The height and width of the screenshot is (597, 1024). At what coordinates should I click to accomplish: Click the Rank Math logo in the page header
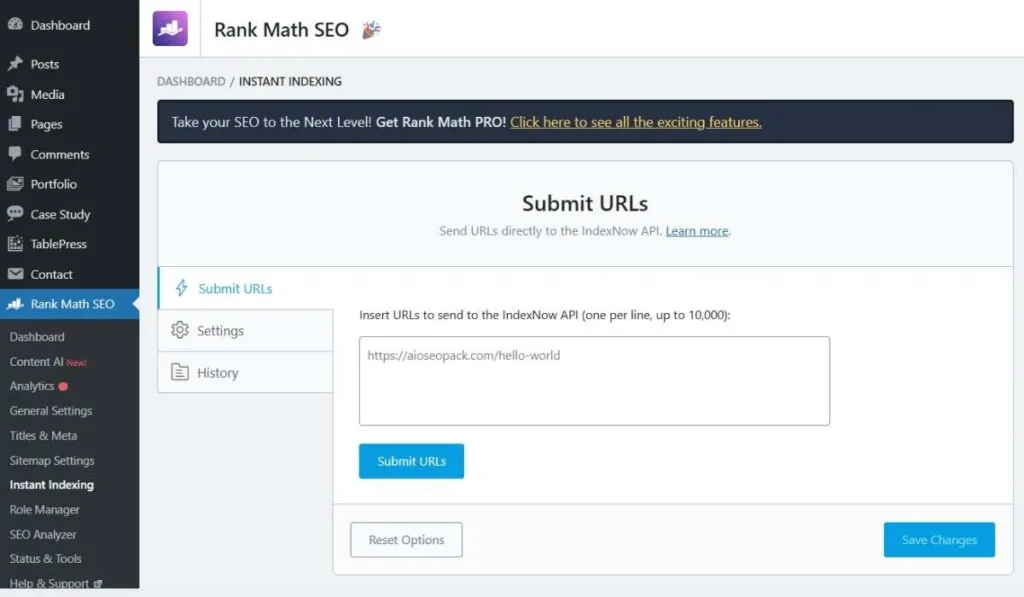click(x=170, y=29)
